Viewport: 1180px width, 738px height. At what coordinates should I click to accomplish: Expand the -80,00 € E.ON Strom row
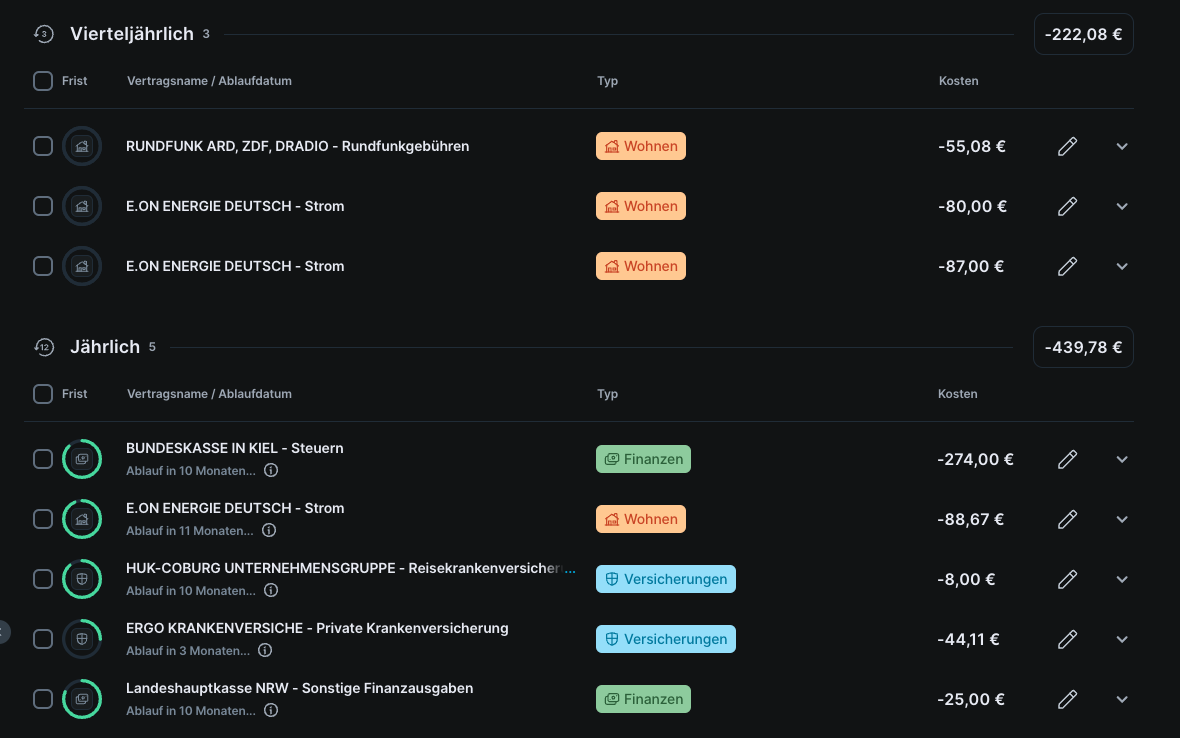(1122, 207)
